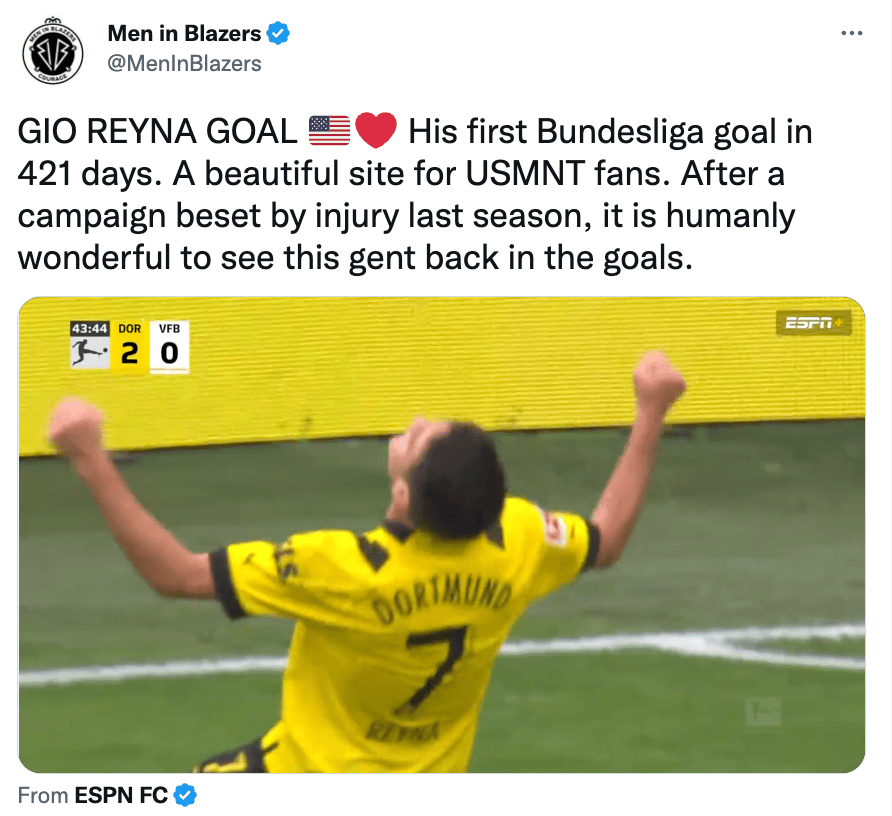Click the tweet text about 421 days
The width and height of the screenshot is (892, 816).
click(x=415, y=195)
